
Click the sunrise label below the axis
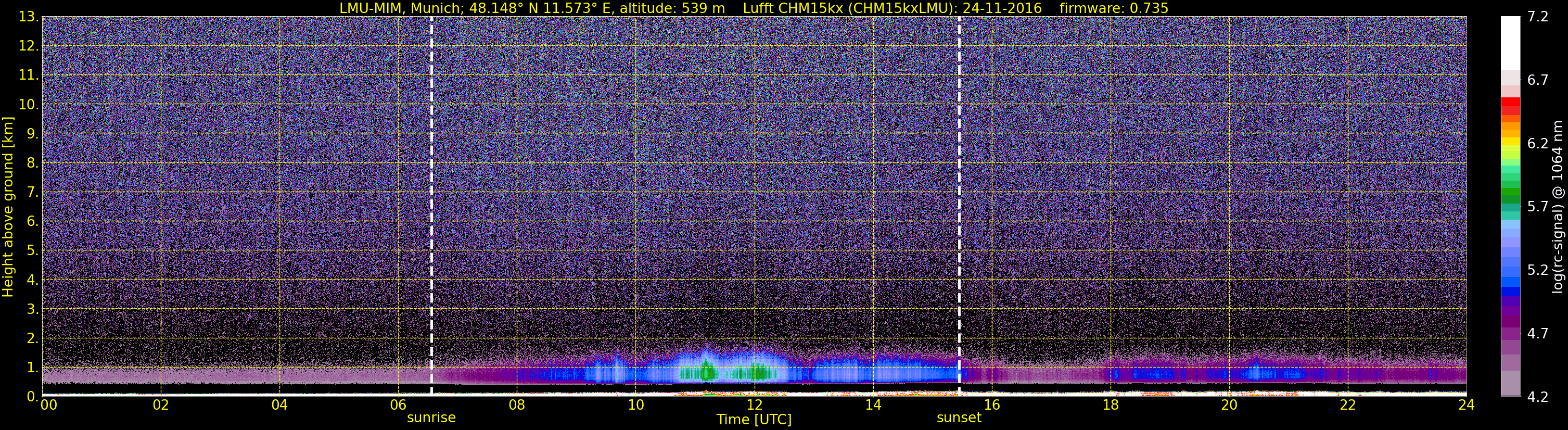pyautogui.click(x=431, y=418)
